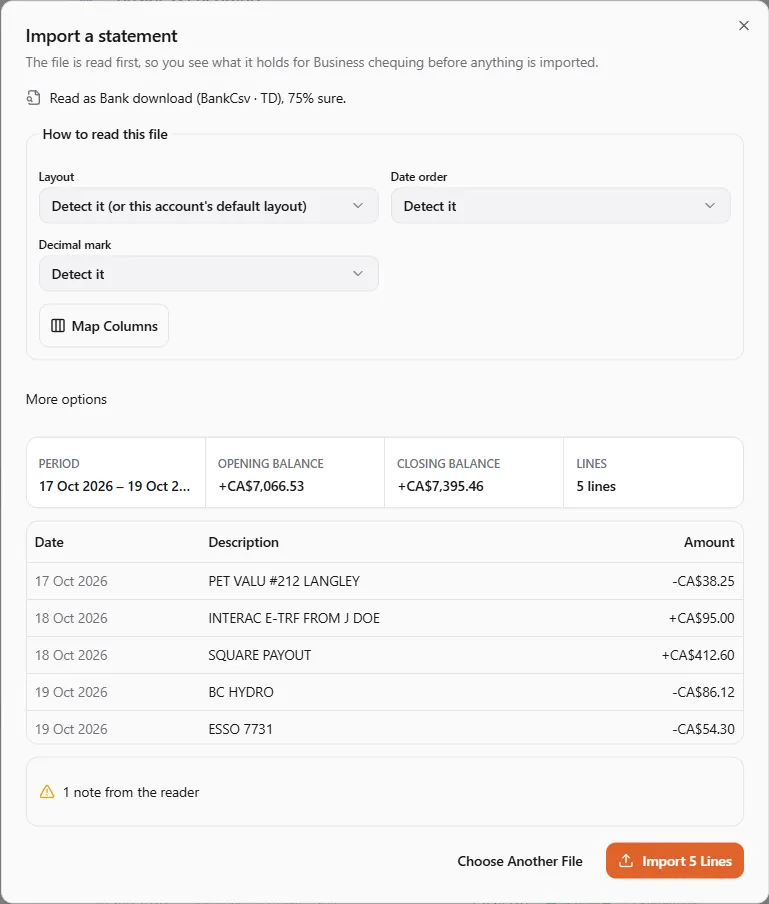Select the BC HYDRO description
This screenshot has width=769, height=904.
(241, 692)
